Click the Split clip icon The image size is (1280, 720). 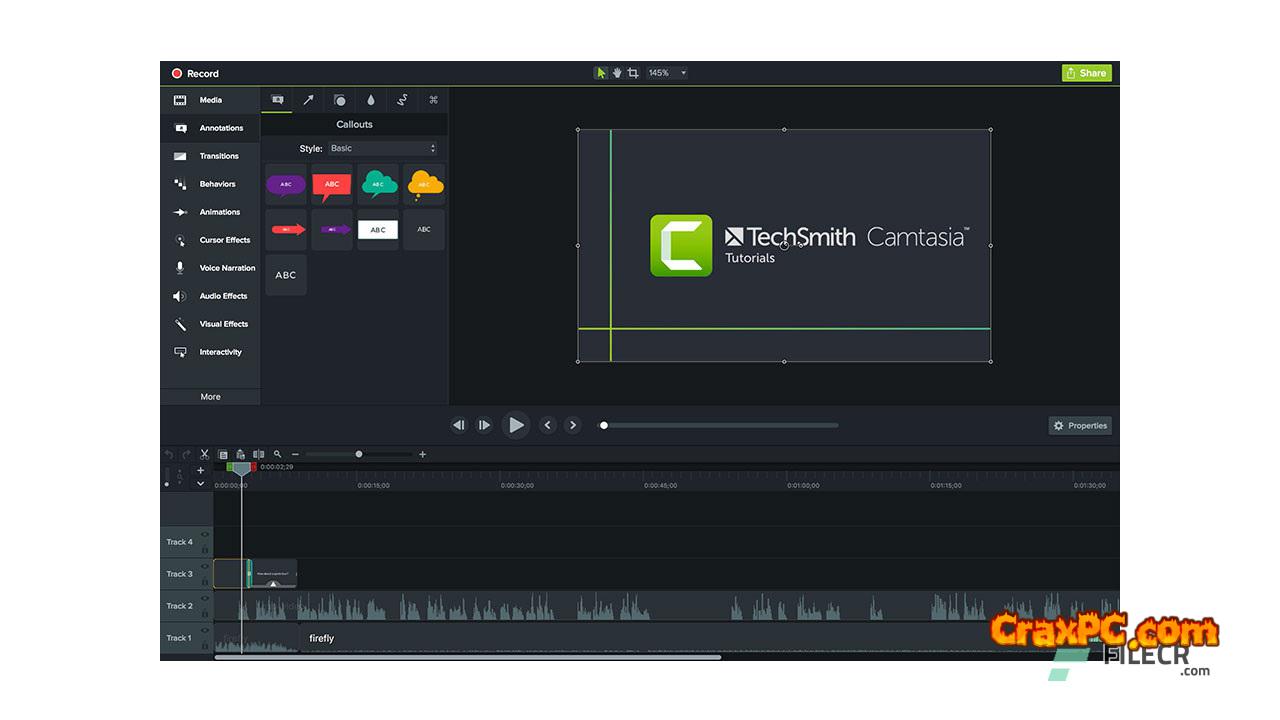coord(258,454)
